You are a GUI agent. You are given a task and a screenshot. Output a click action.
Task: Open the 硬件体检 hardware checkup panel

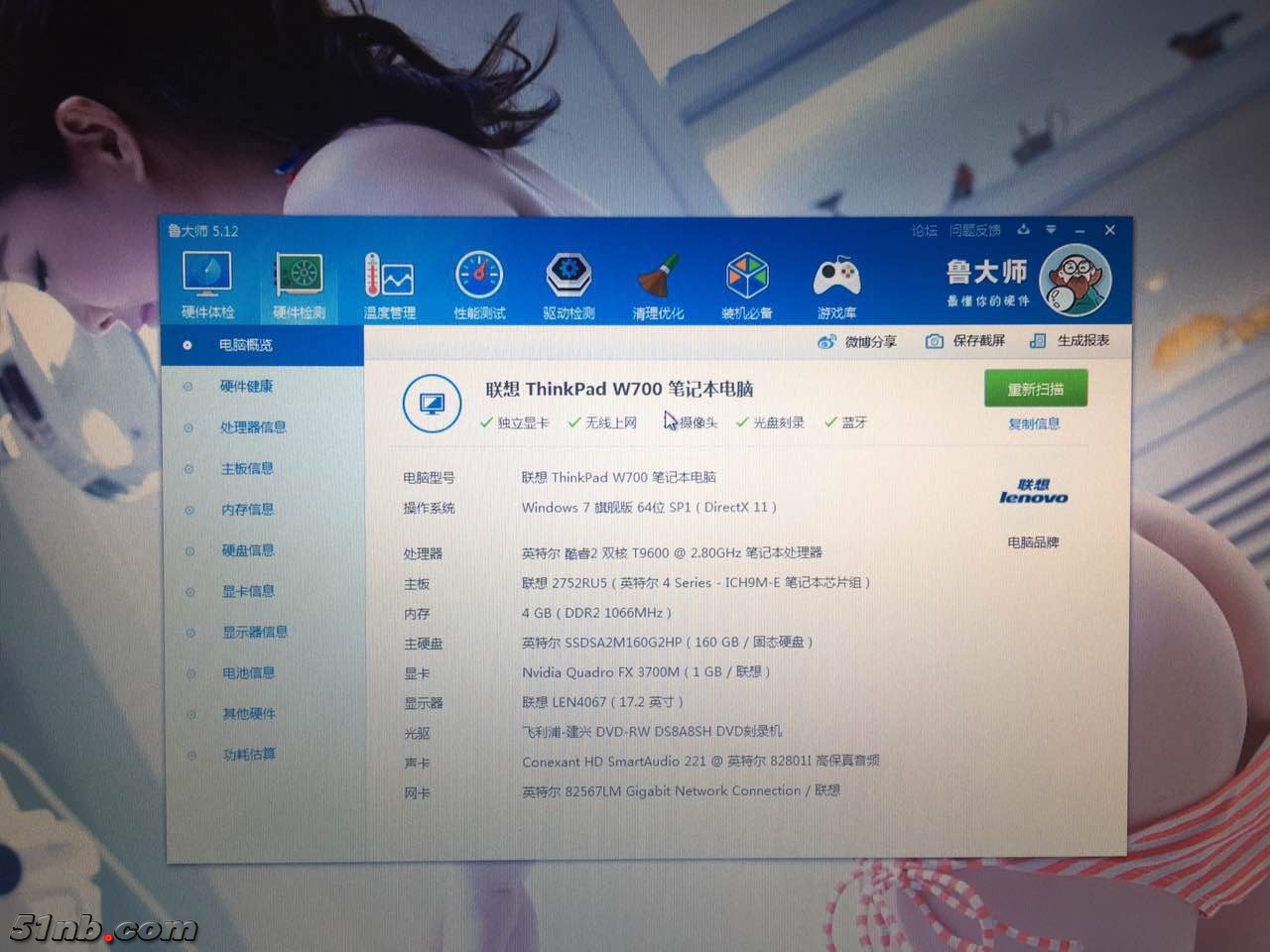pyautogui.click(x=206, y=283)
